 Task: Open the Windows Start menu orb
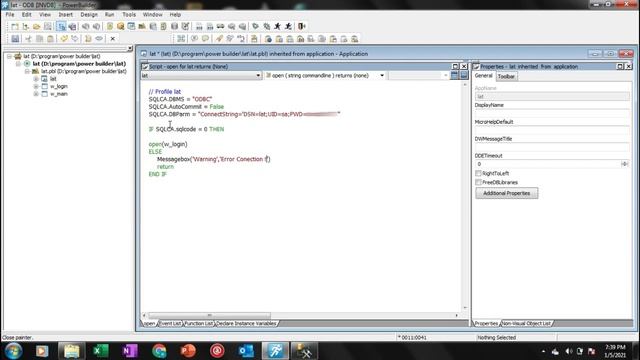pyautogui.click(x=13, y=351)
